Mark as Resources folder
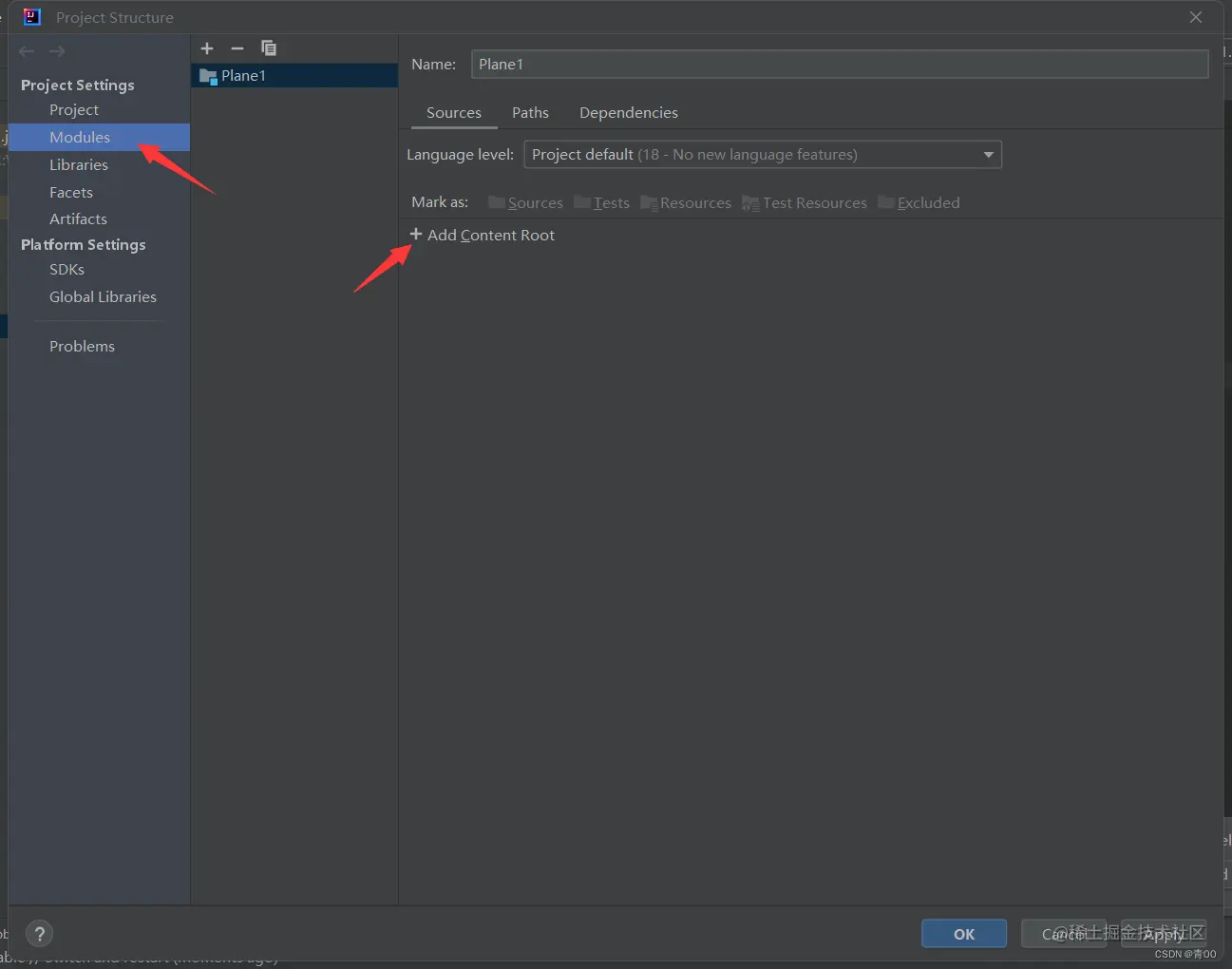This screenshot has height=969, width=1232. tap(686, 202)
